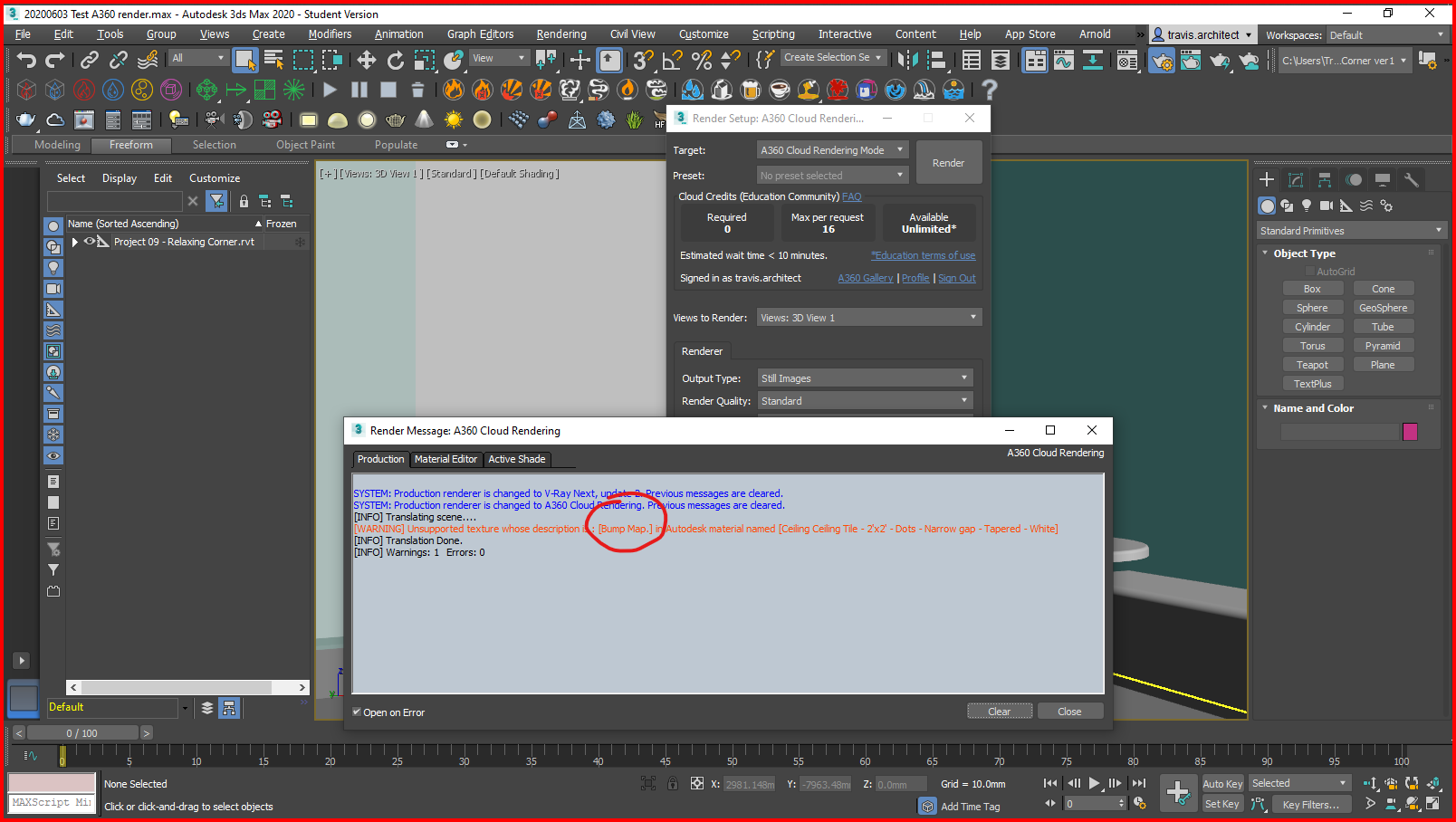Open the Rendering menu
Viewport: 1456px width, 822px height.
[x=561, y=34]
